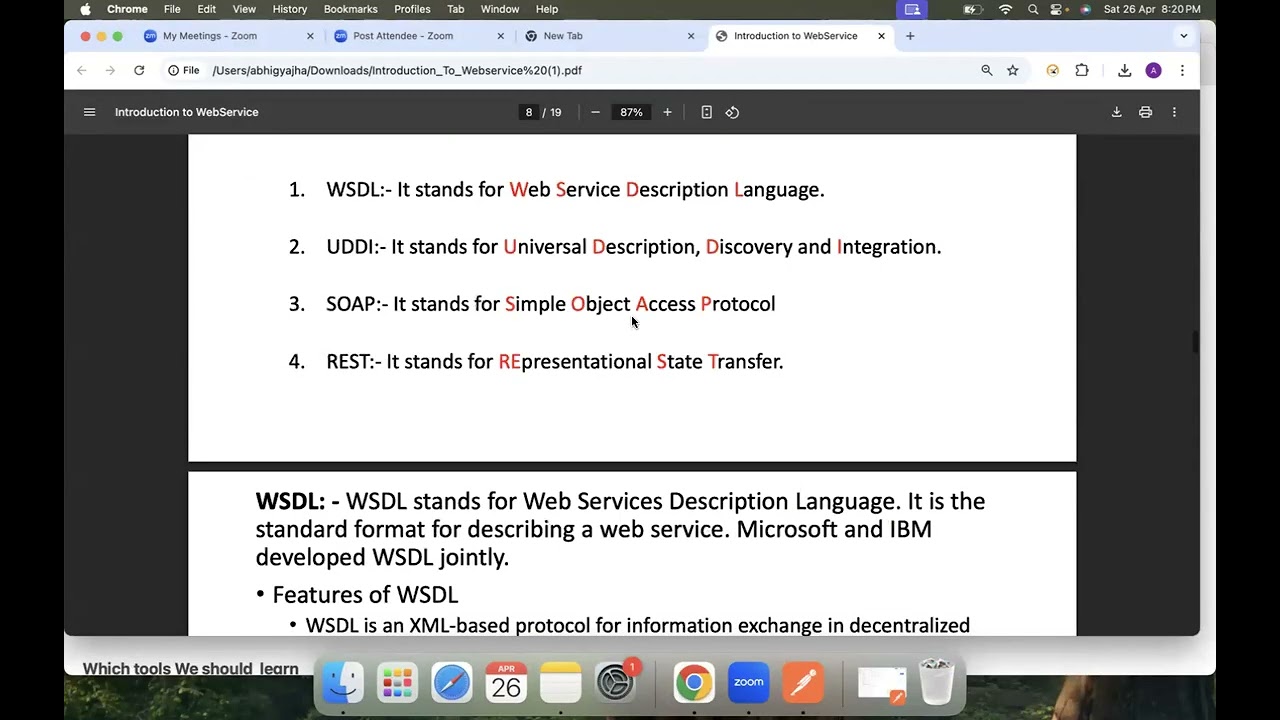Open the Help menu
Image resolution: width=1280 pixels, height=720 pixels.
tap(547, 9)
